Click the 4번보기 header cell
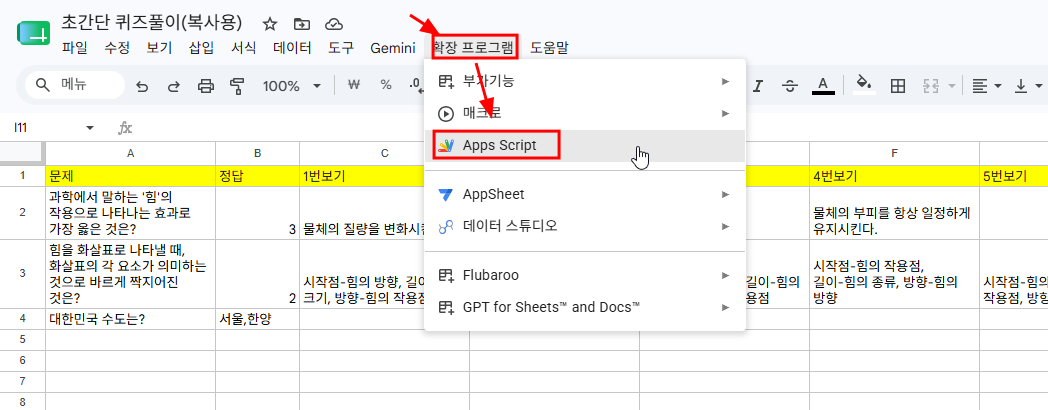This screenshot has width=1048, height=410. [894, 176]
